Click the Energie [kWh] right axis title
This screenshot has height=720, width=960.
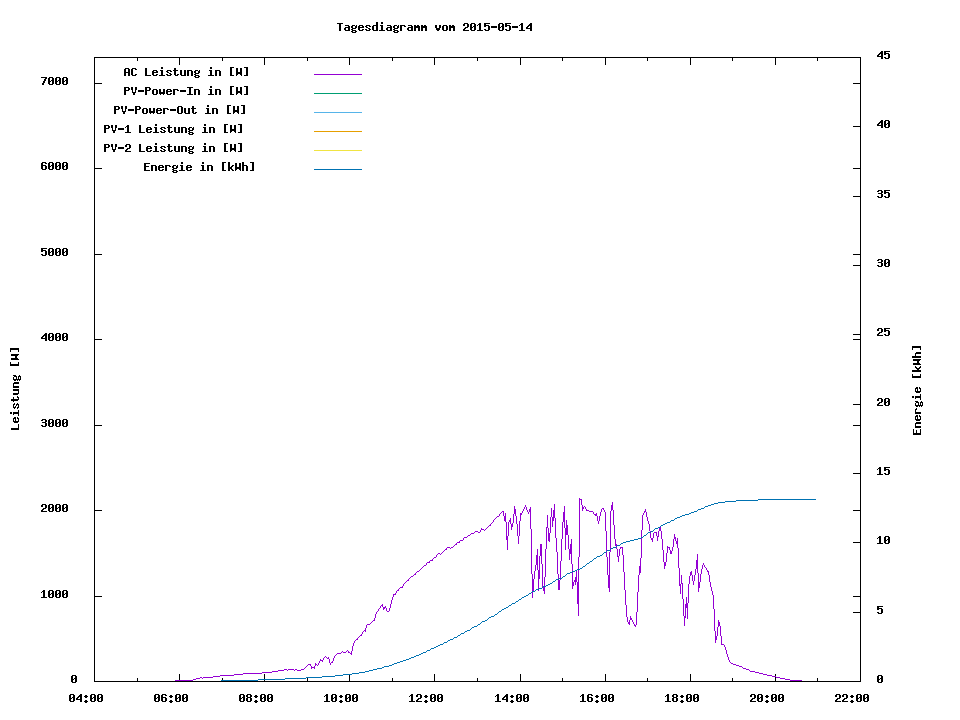917,390
